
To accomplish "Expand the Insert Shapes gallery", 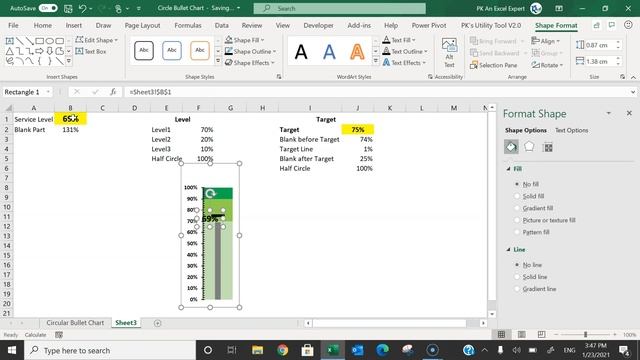I will pyautogui.click(x=69, y=61).
